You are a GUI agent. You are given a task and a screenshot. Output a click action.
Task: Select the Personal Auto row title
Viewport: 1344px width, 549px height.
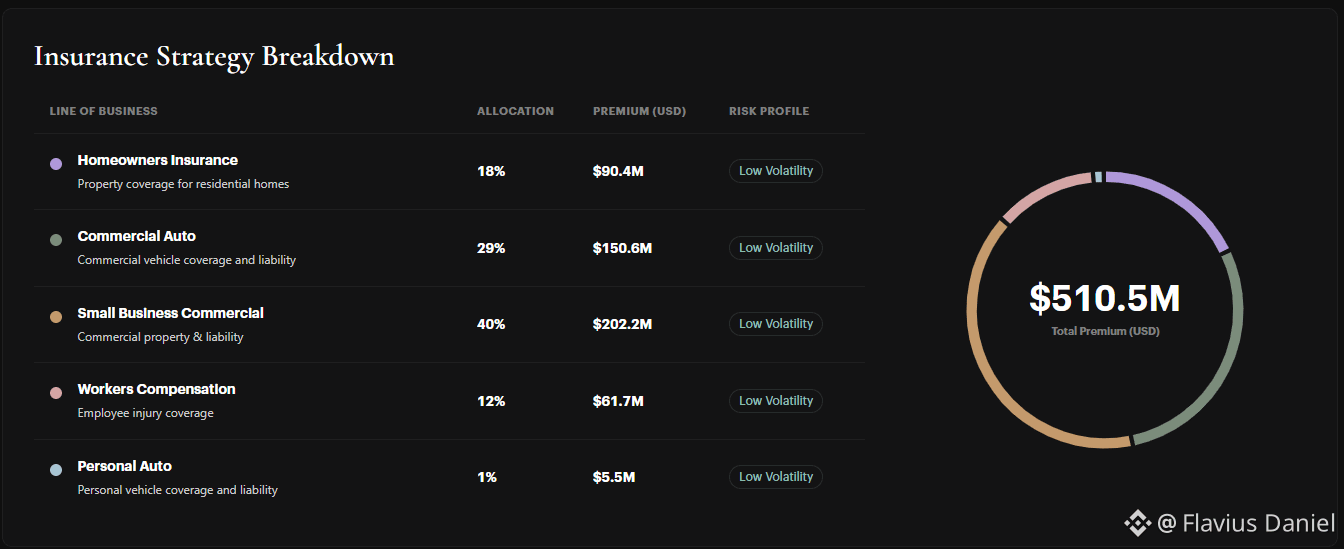point(125,466)
